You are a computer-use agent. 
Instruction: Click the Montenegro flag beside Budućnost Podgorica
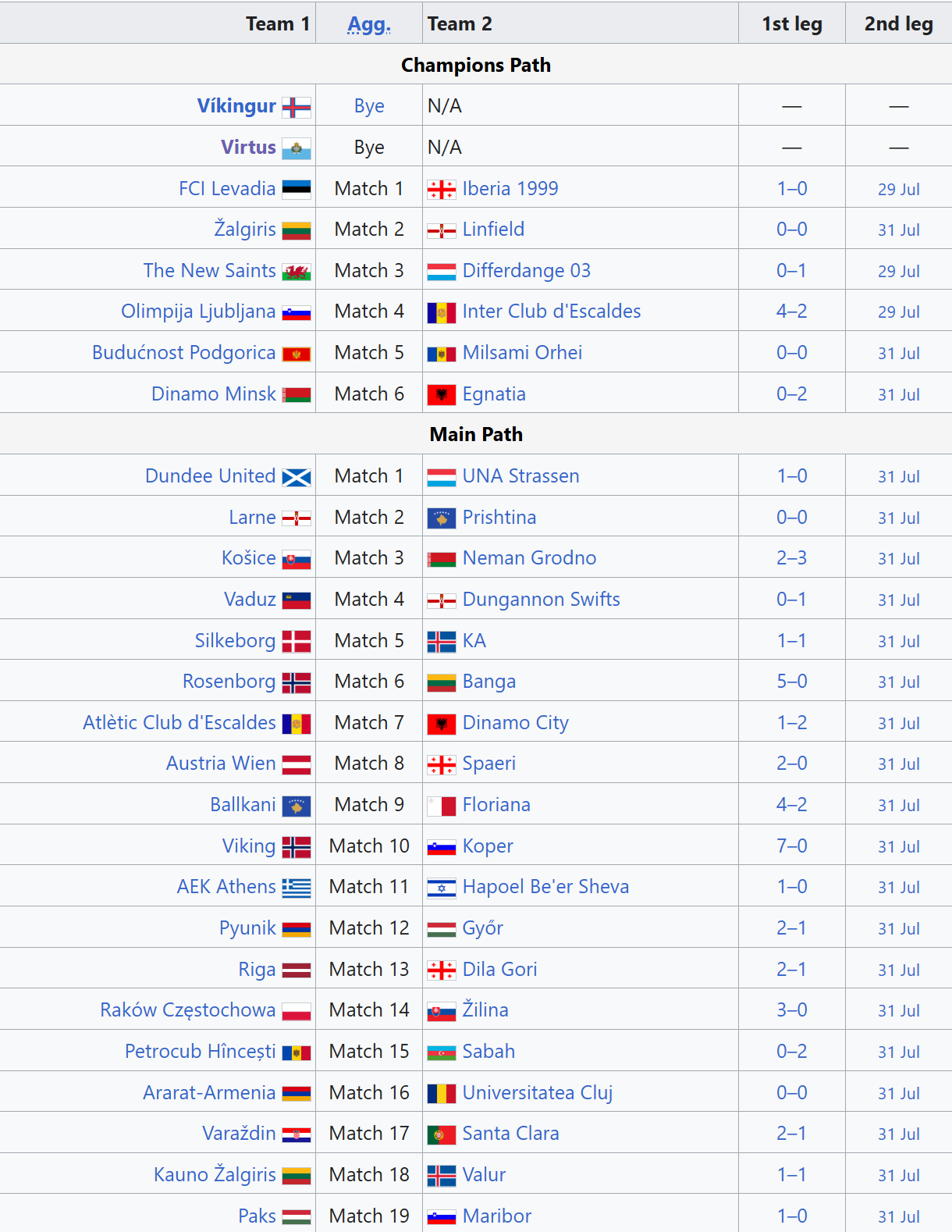[x=297, y=354]
